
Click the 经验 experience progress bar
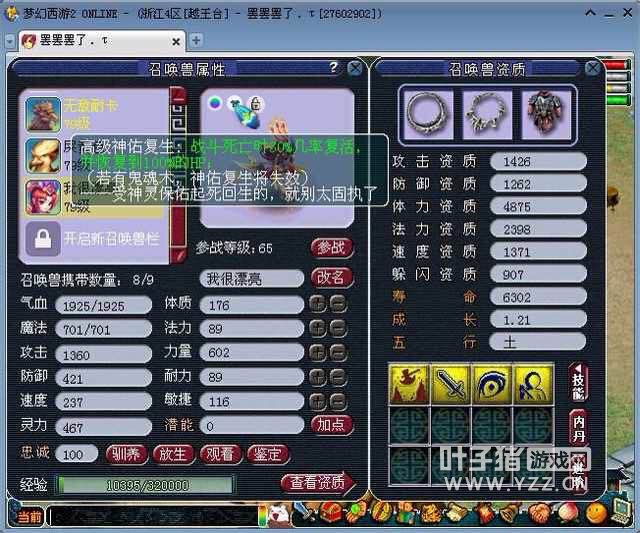pos(145,485)
